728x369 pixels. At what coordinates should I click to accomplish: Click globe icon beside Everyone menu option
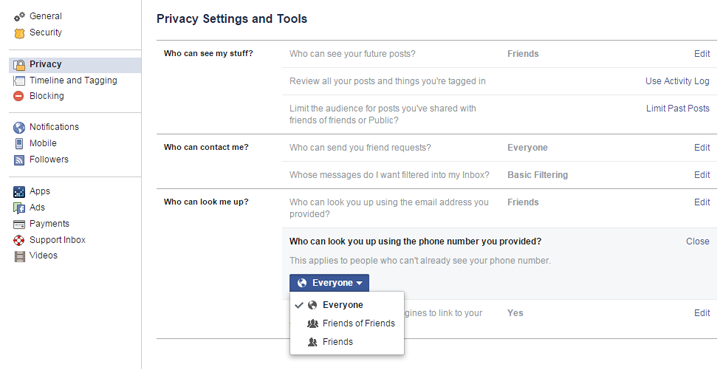coord(312,305)
